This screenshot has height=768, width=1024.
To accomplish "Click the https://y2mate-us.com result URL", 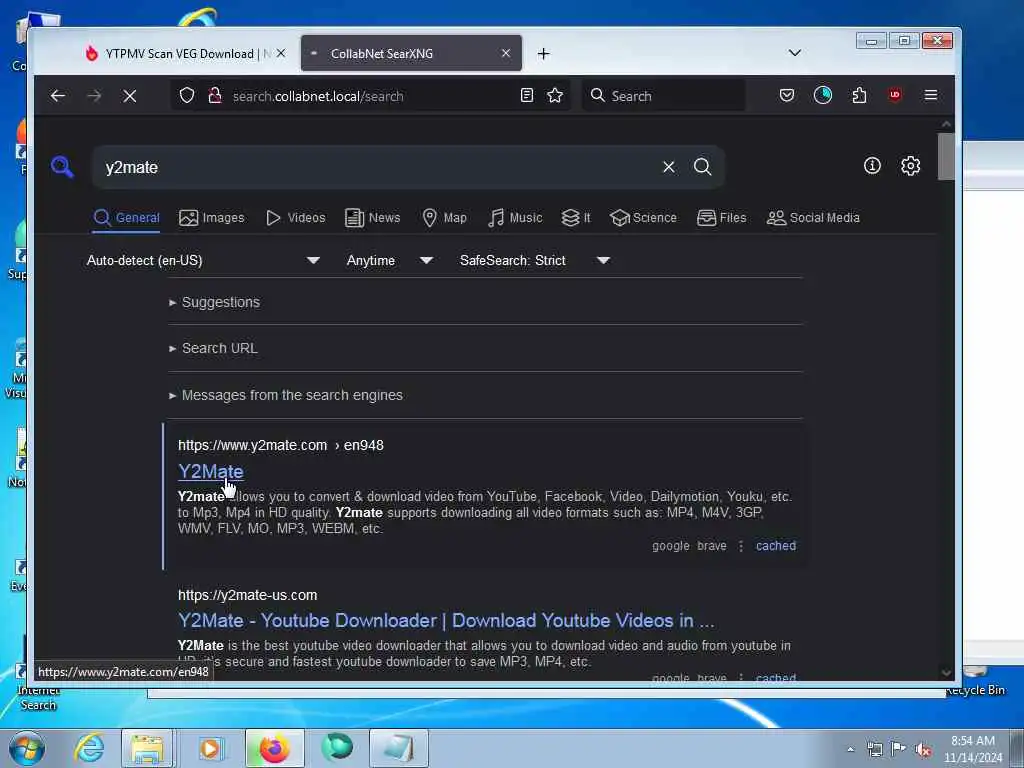I will (x=248, y=596).
